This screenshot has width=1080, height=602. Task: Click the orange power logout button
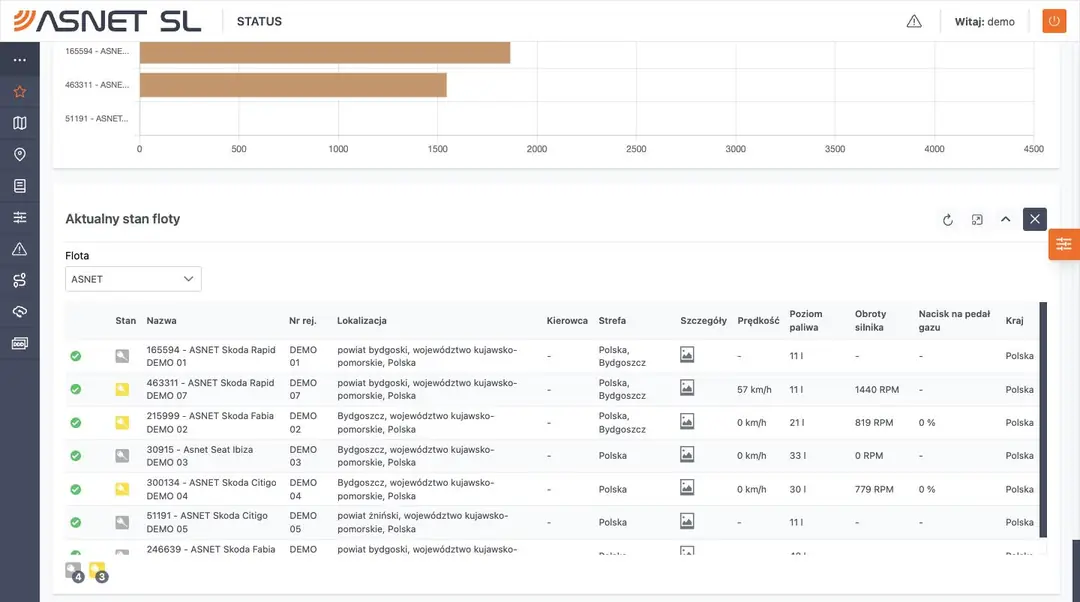pyautogui.click(x=1054, y=21)
